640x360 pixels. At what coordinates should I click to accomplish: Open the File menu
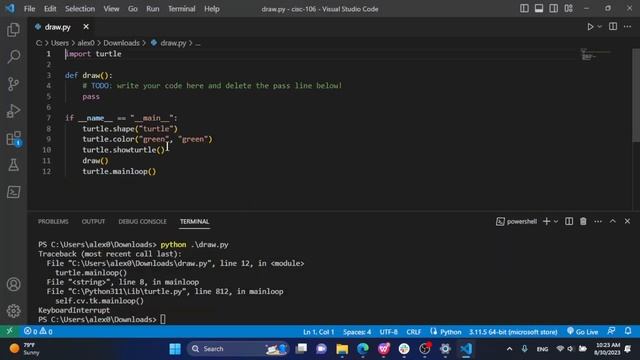tap(29, 9)
